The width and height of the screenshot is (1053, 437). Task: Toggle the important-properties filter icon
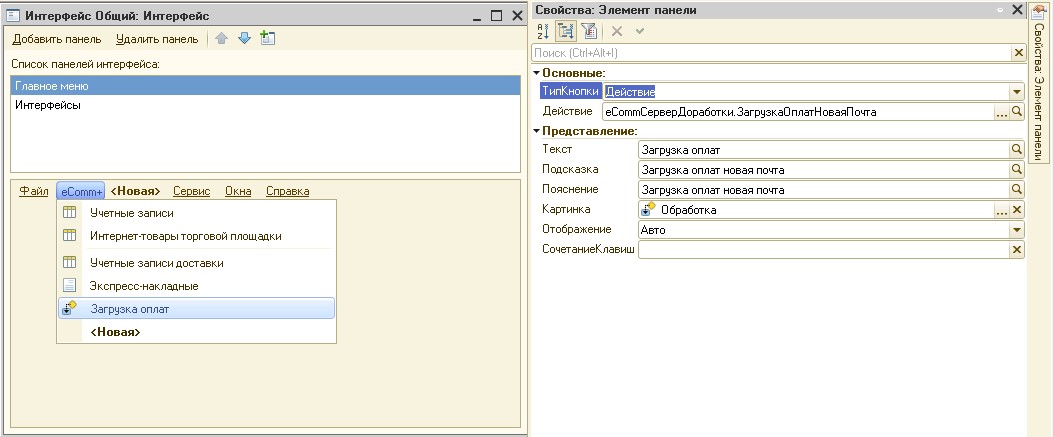click(x=587, y=31)
